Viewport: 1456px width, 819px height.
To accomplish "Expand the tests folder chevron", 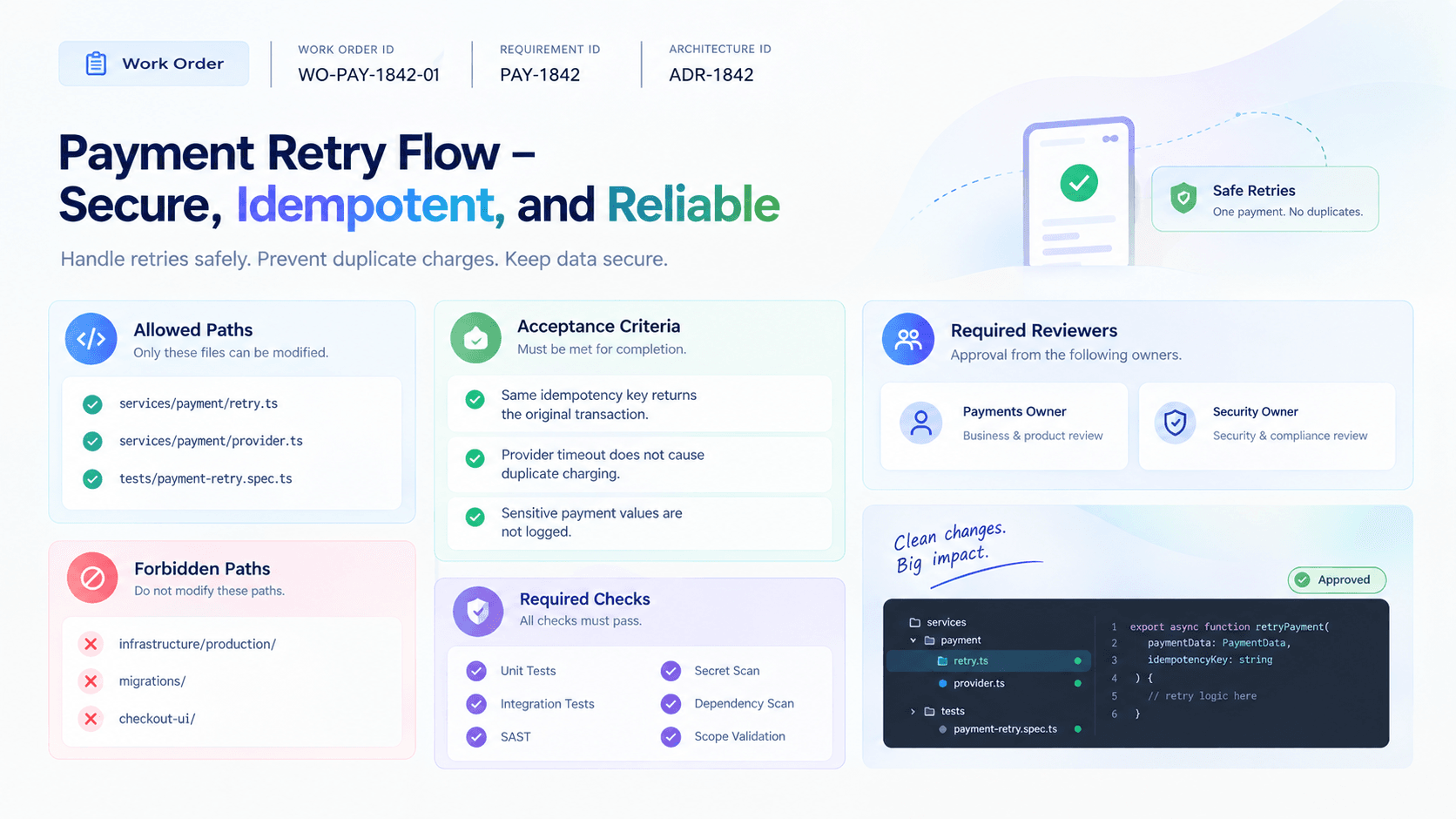I will click(x=913, y=712).
